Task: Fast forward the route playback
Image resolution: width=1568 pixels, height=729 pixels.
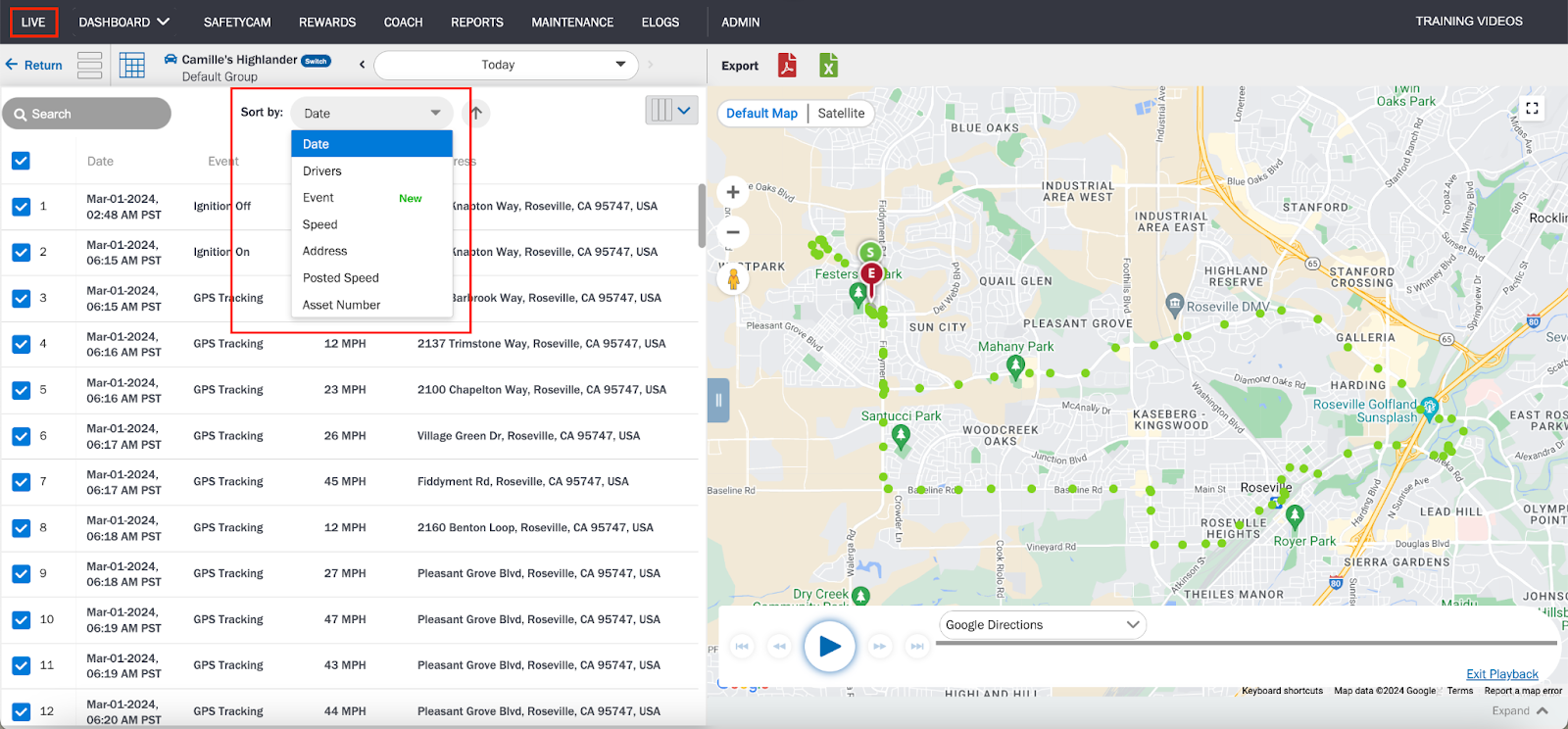Action: click(880, 646)
